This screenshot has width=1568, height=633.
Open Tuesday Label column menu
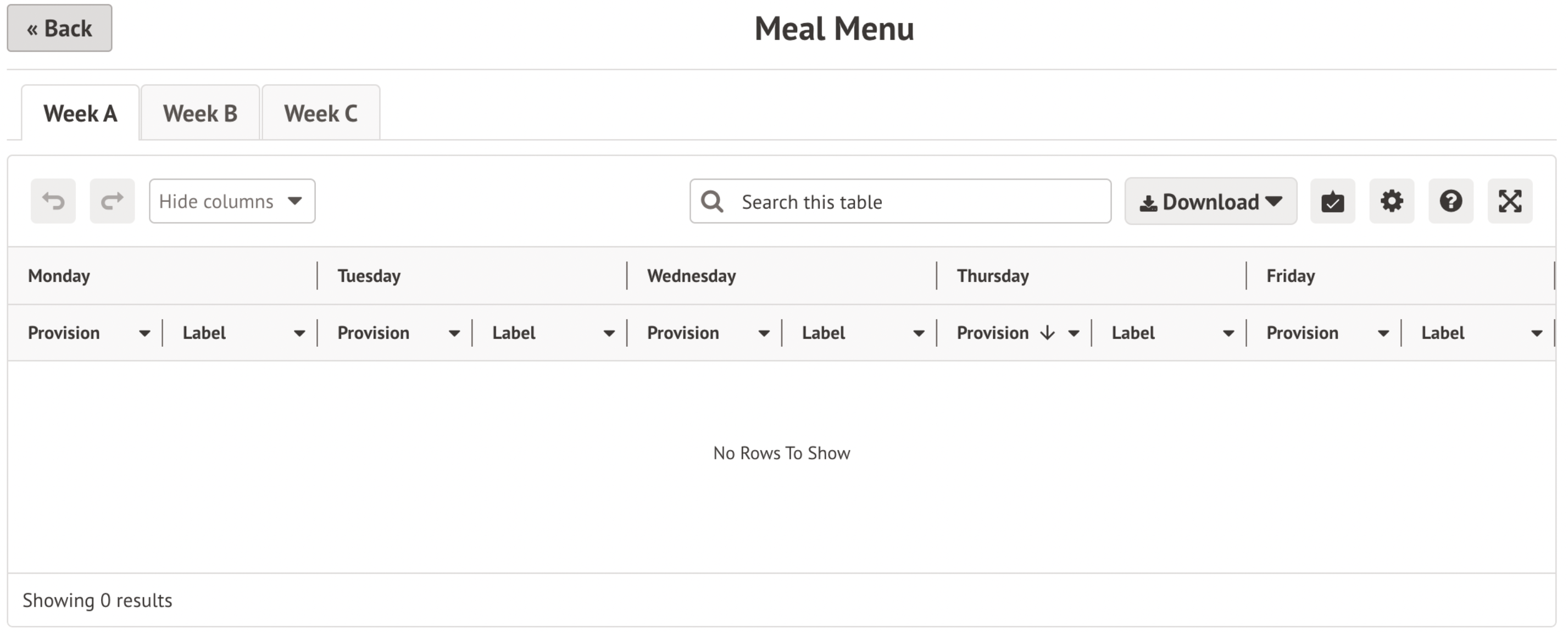point(609,334)
